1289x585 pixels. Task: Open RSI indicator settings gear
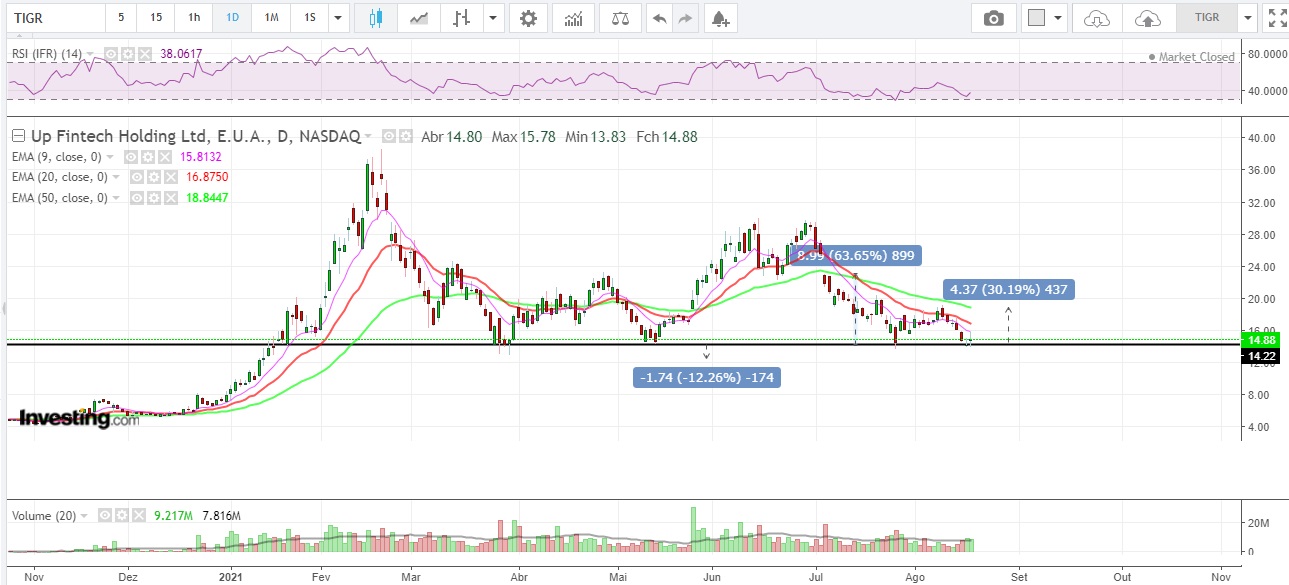(x=126, y=54)
